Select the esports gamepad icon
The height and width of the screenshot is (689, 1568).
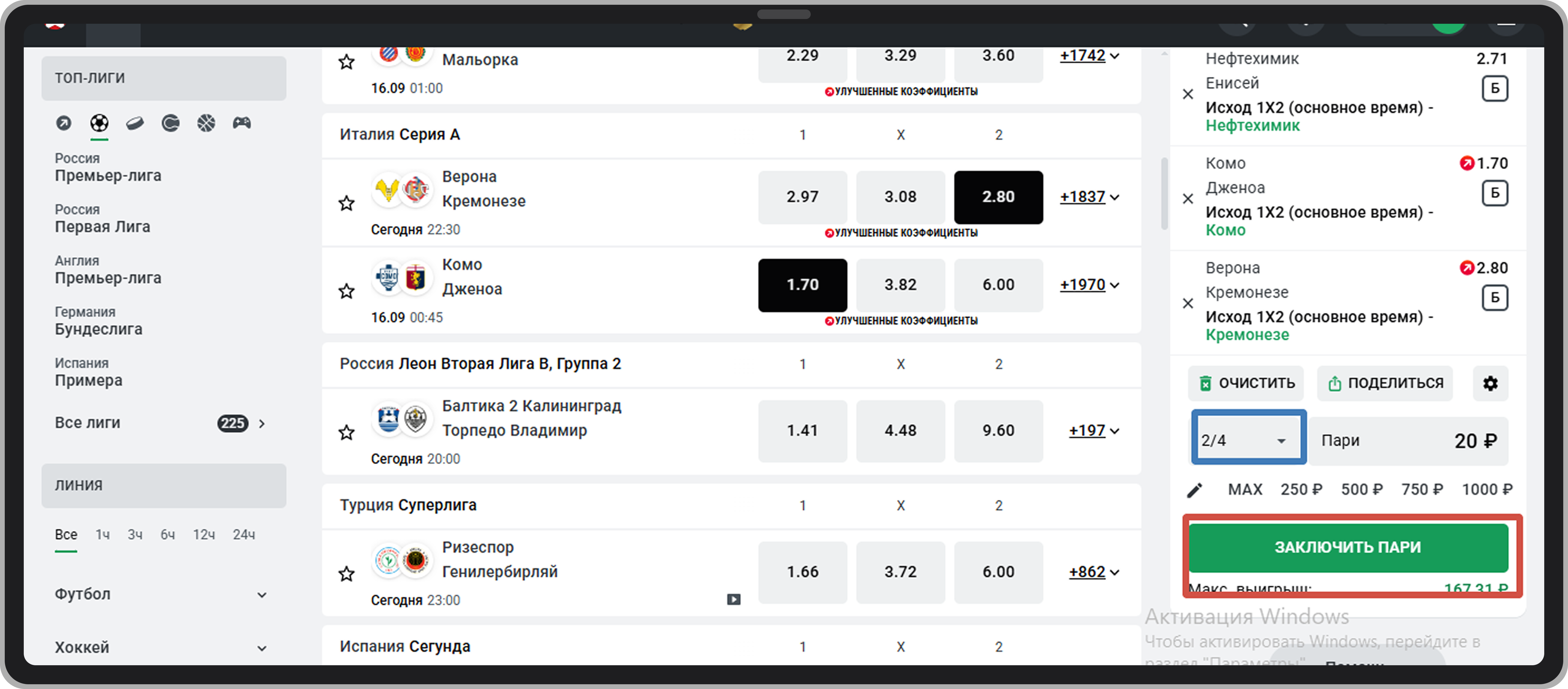pos(242,124)
